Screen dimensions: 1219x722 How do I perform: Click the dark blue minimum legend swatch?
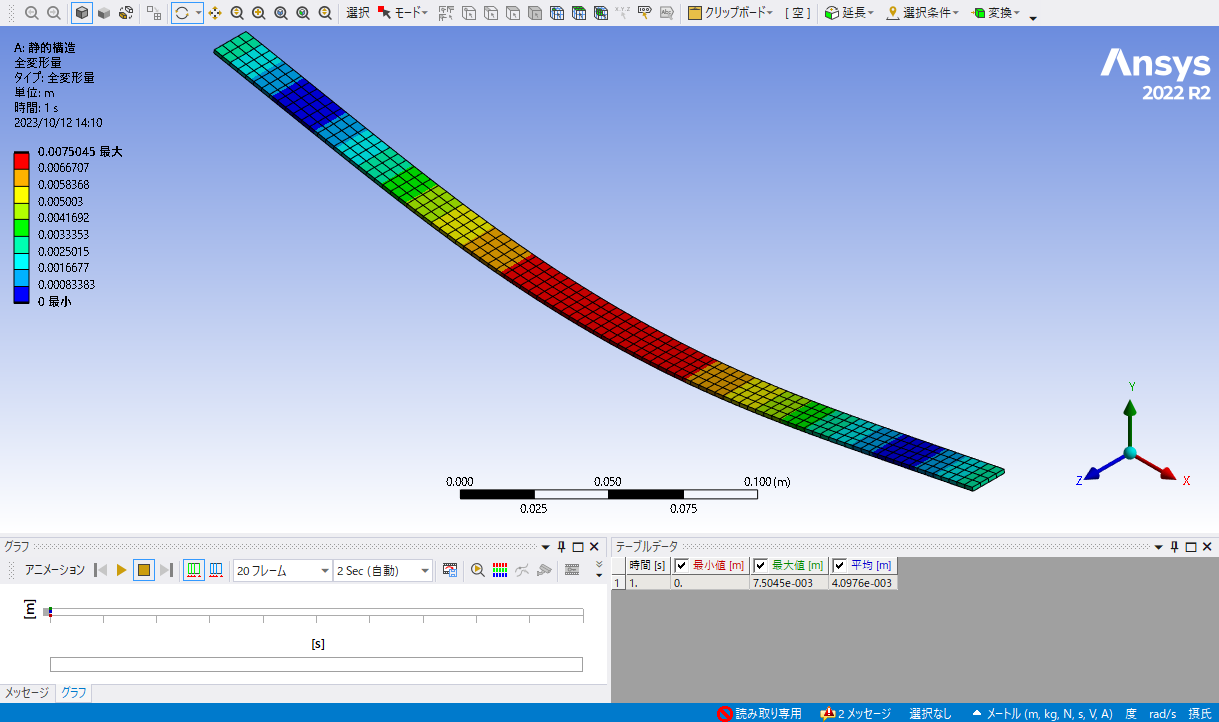tap(21, 294)
